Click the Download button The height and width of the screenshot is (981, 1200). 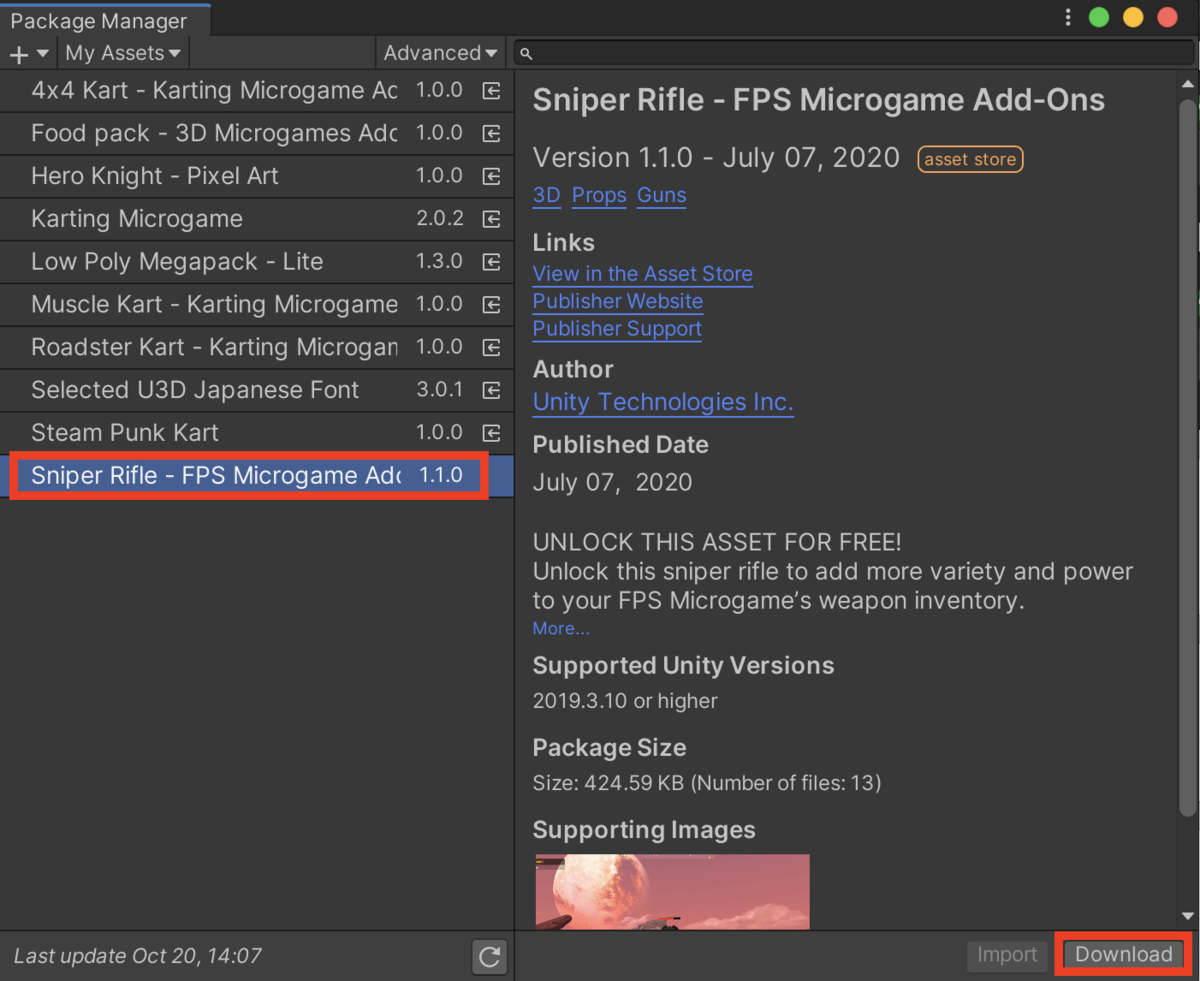tap(1123, 955)
